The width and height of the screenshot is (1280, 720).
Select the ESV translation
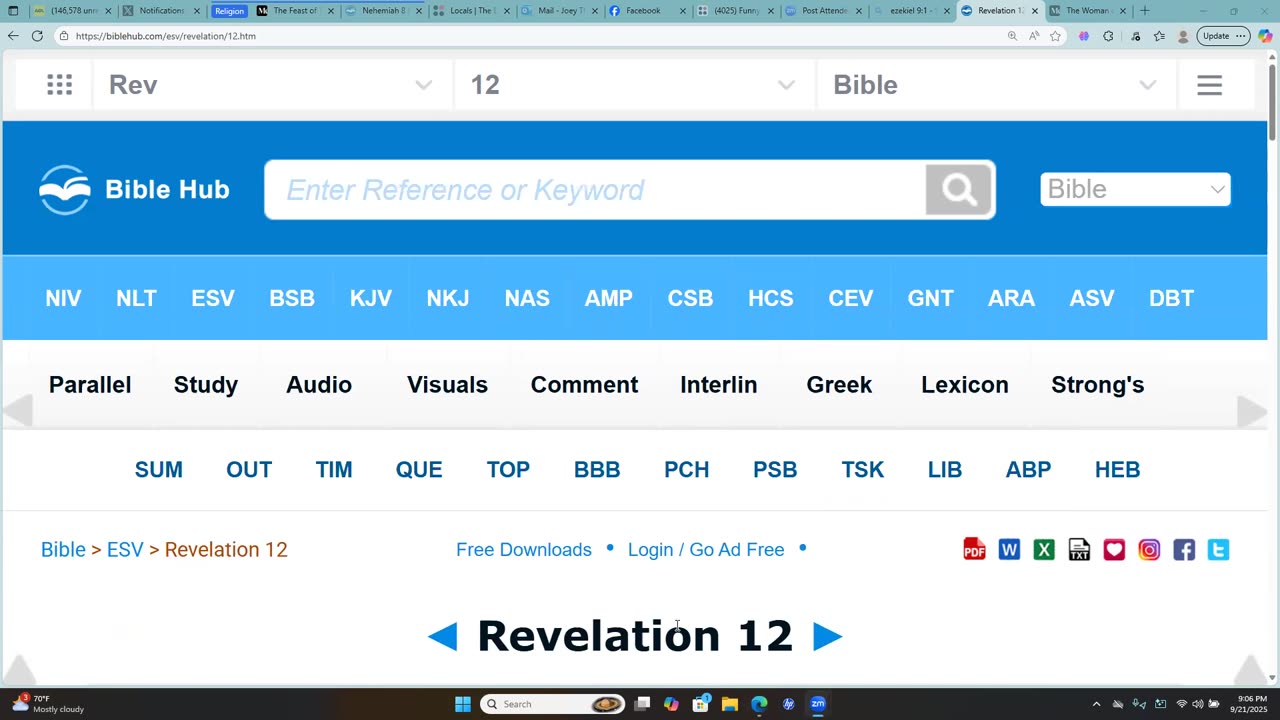(213, 298)
